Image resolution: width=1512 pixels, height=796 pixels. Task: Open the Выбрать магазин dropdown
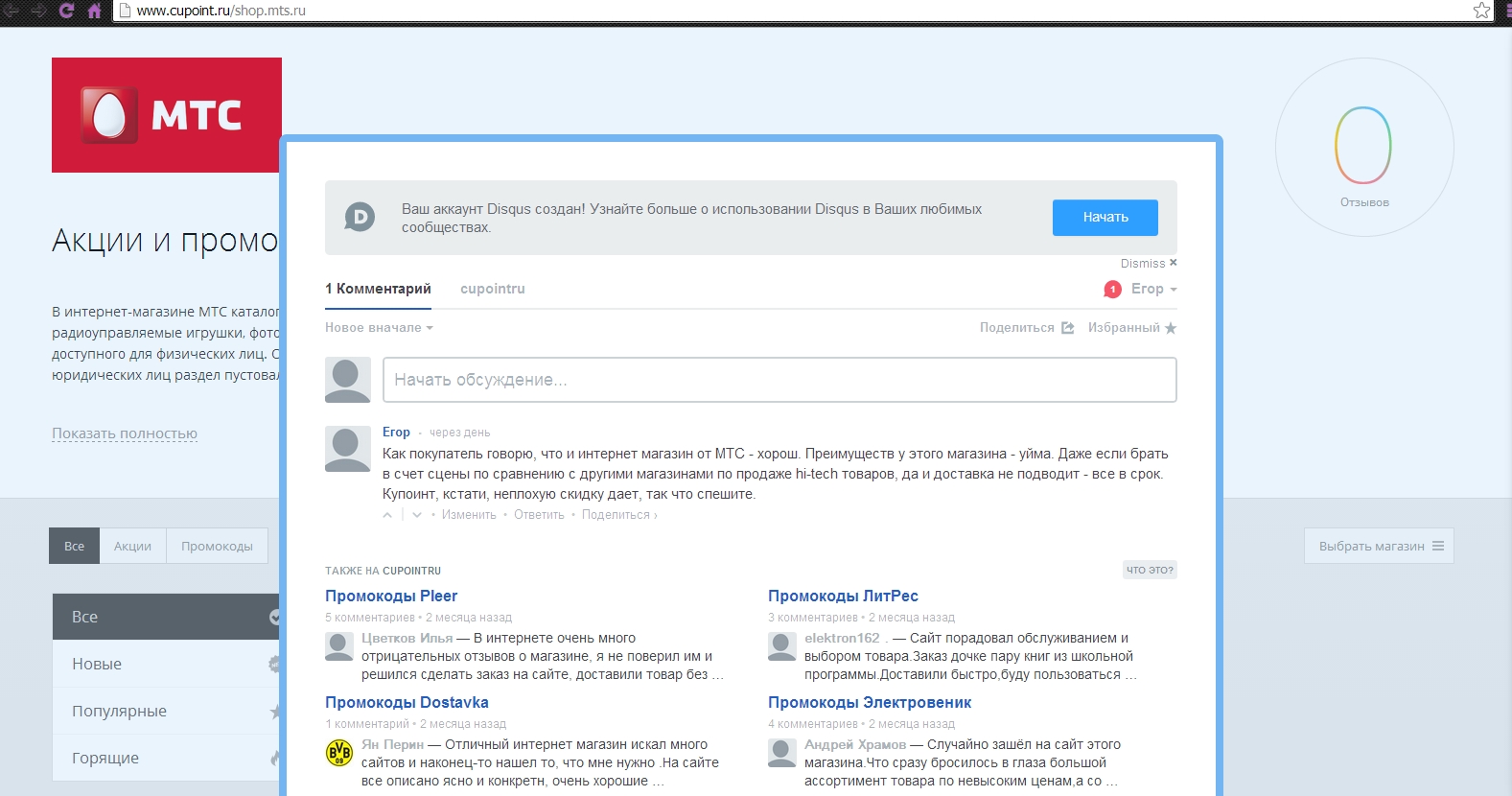(x=1379, y=546)
